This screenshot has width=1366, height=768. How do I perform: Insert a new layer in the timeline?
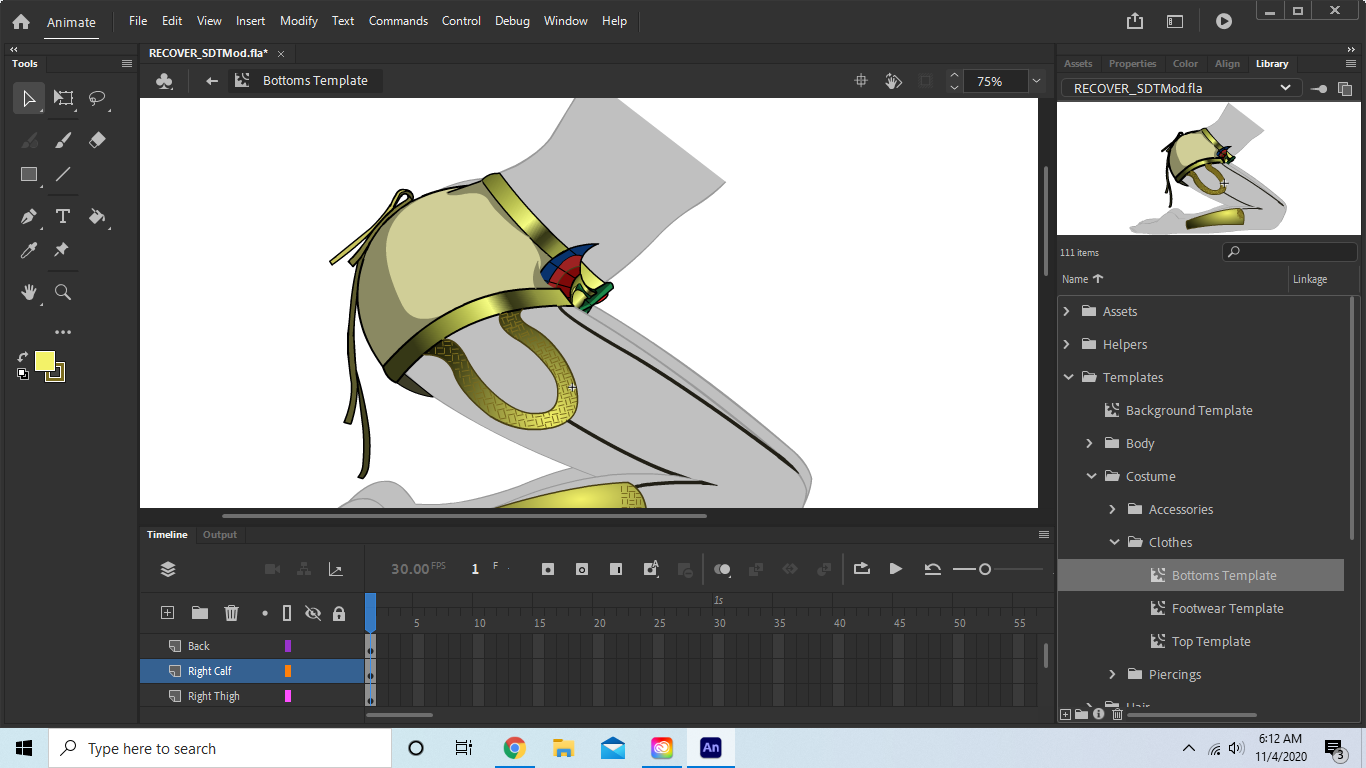(x=166, y=612)
